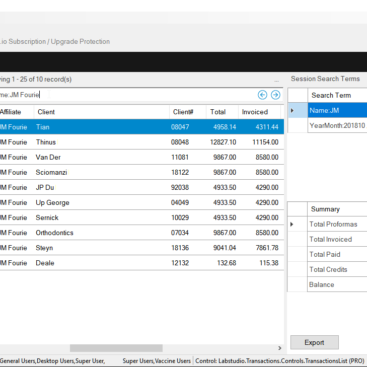
Task: Click the total value 12827.10
Action: click(223, 142)
